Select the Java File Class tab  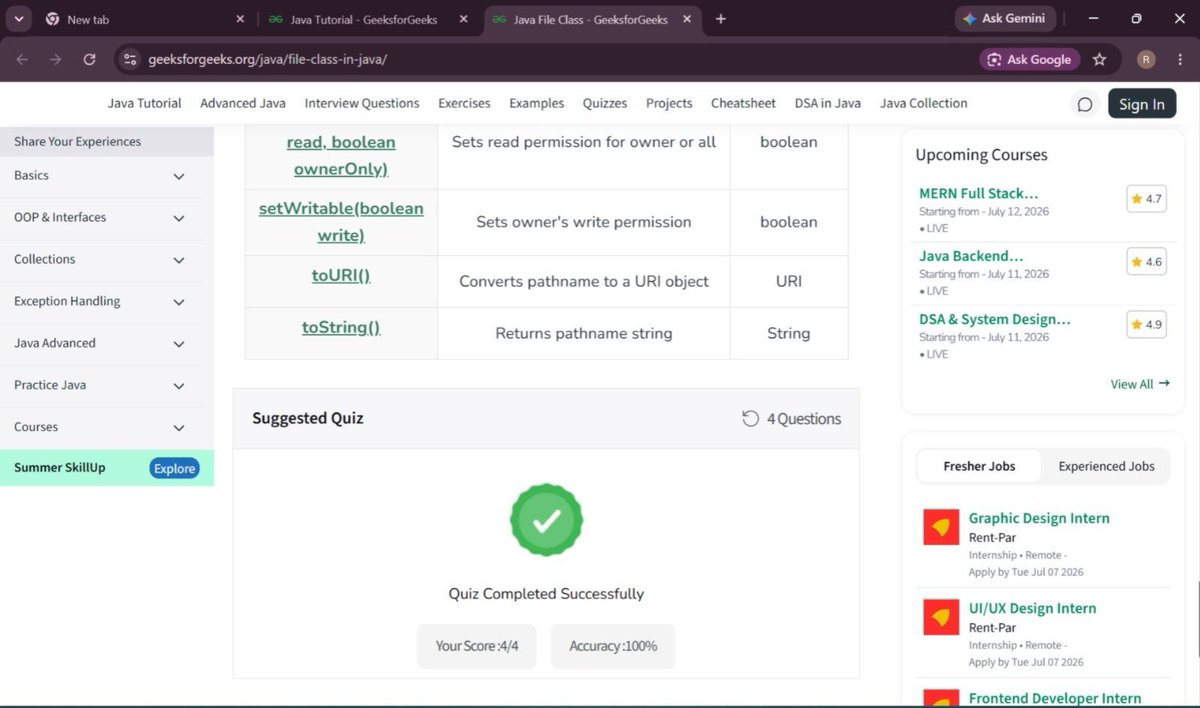coord(594,19)
